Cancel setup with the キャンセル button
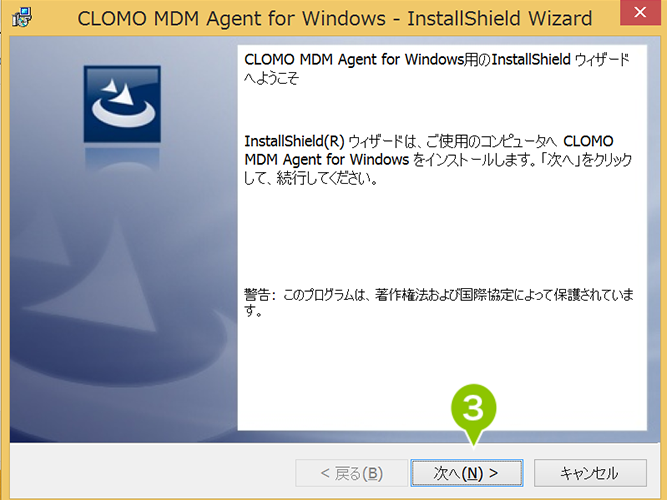667x500 pixels. [590, 473]
